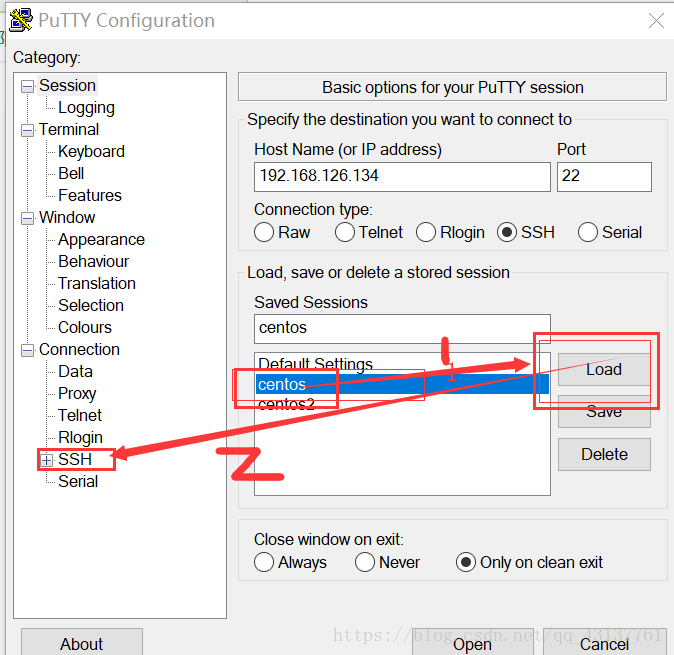Image resolution: width=674 pixels, height=655 pixels.
Task: Open the Data settings category
Action: (75, 371)
